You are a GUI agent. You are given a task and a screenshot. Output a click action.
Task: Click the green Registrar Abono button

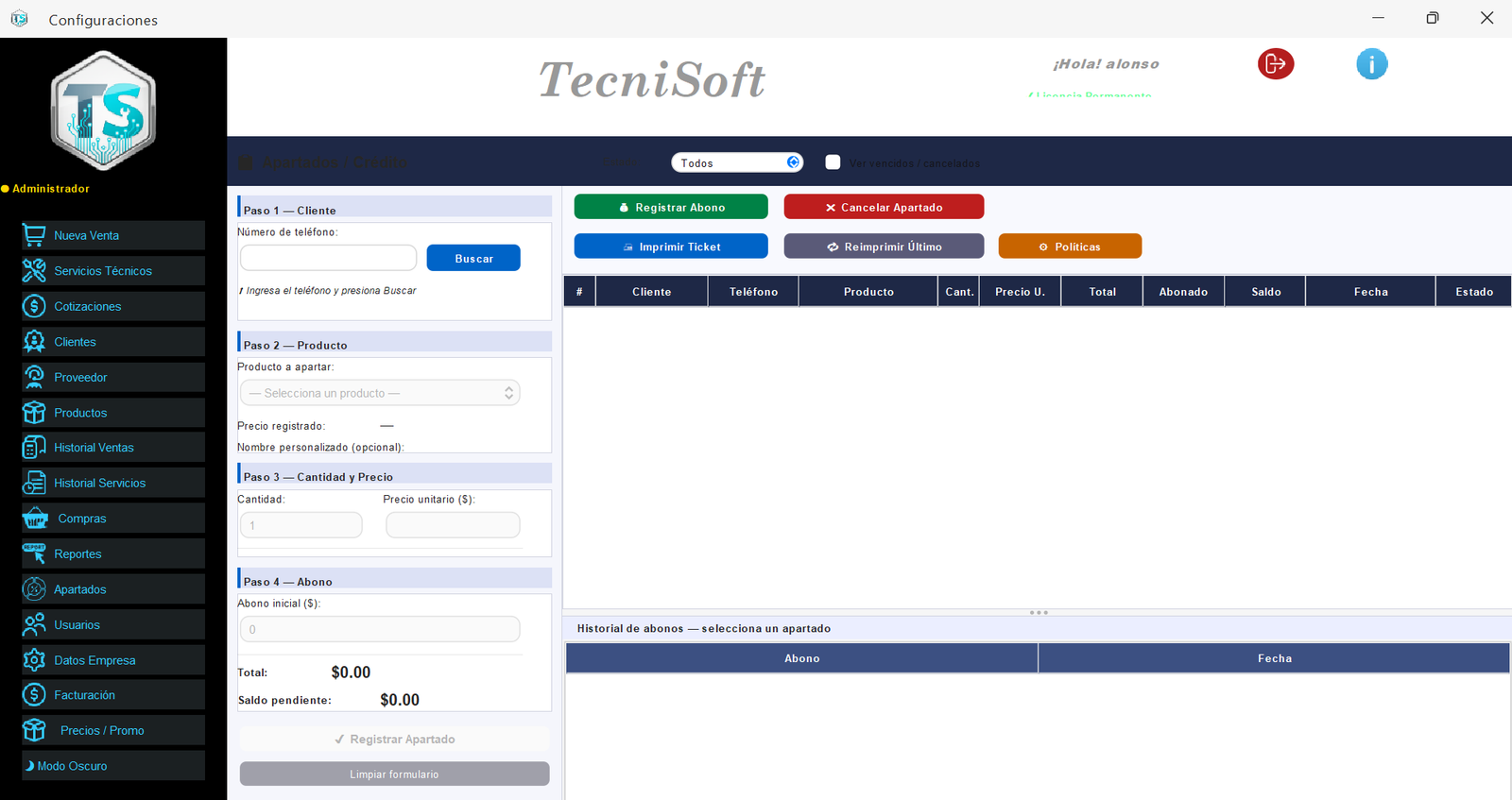pos(671,207)
